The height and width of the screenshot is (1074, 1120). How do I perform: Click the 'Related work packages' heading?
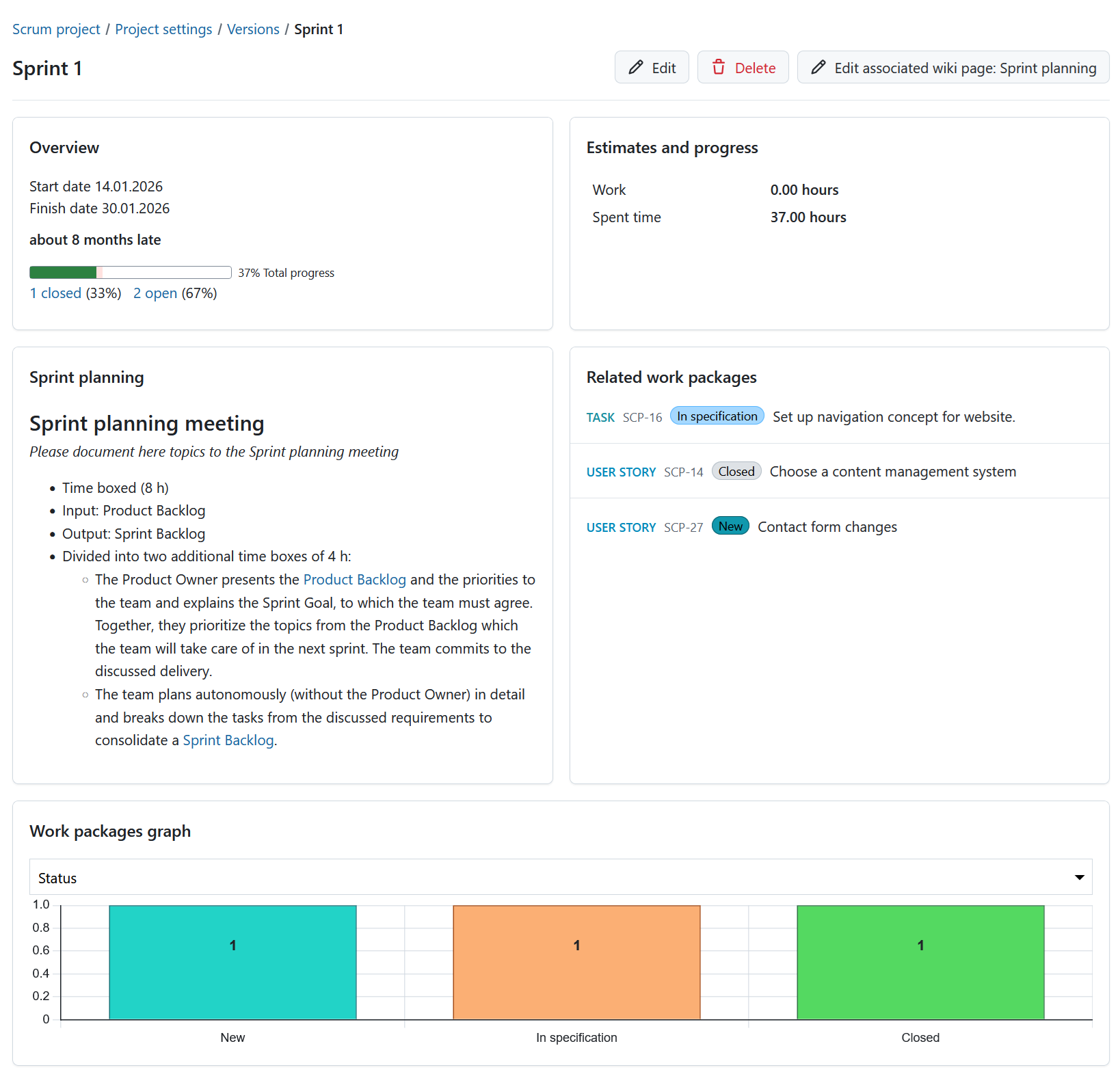coord(671,377)
